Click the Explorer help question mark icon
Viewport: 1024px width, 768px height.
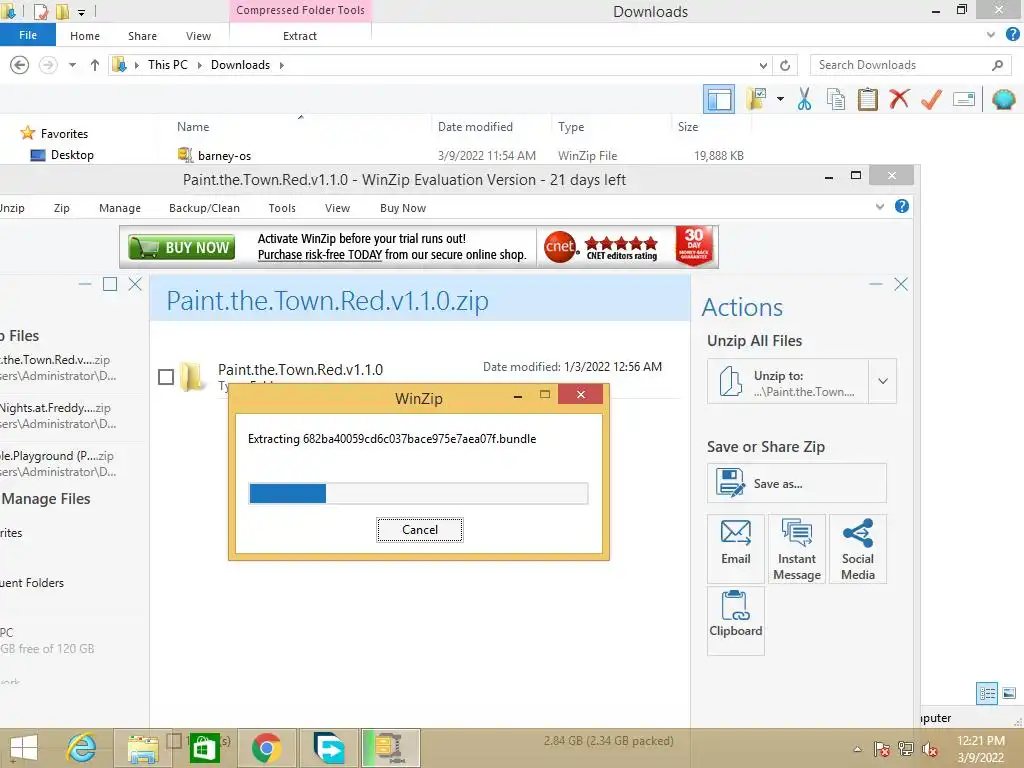coord(1012,35)
